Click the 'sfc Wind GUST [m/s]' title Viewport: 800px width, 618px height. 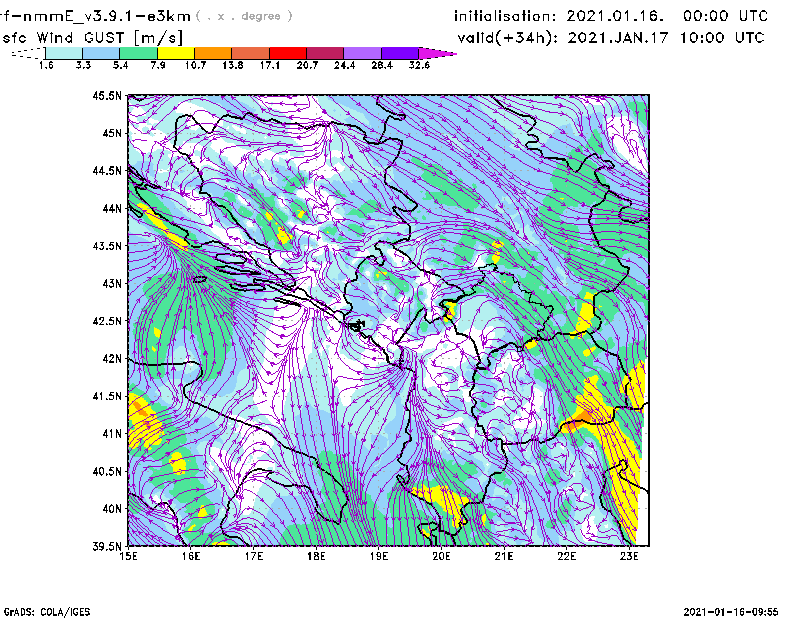pyautogui.click(x=92, y=38)
